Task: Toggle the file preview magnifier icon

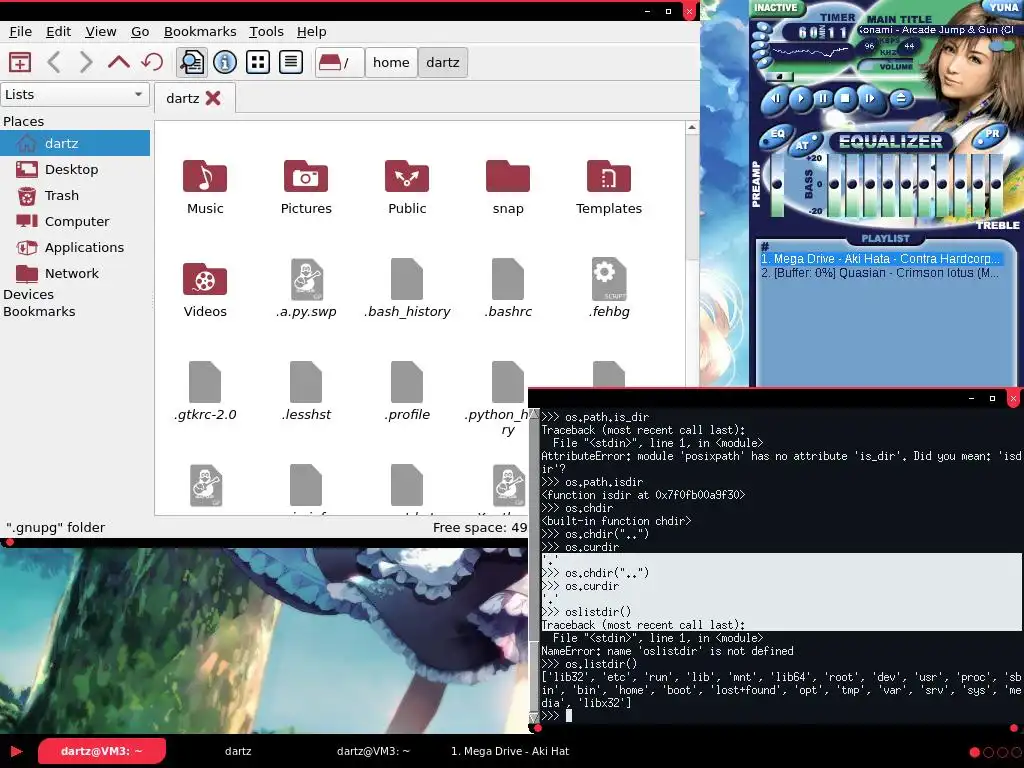Action: point(191,62)
